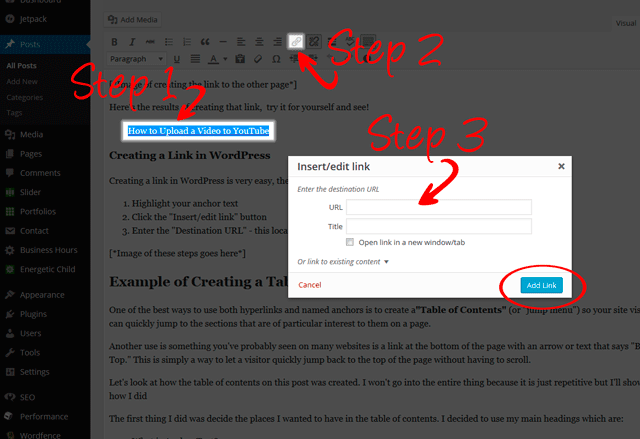Viewport: 640px width, 439px height.
Task: Switch to the Visual editor tab
Action: tap(626, 23)
